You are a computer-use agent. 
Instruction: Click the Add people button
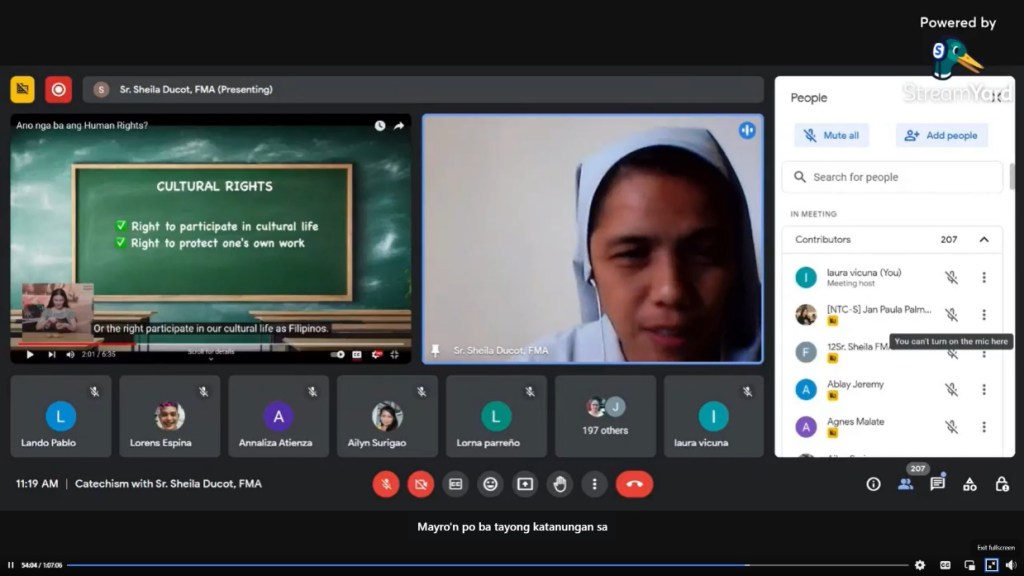[941, 136]
